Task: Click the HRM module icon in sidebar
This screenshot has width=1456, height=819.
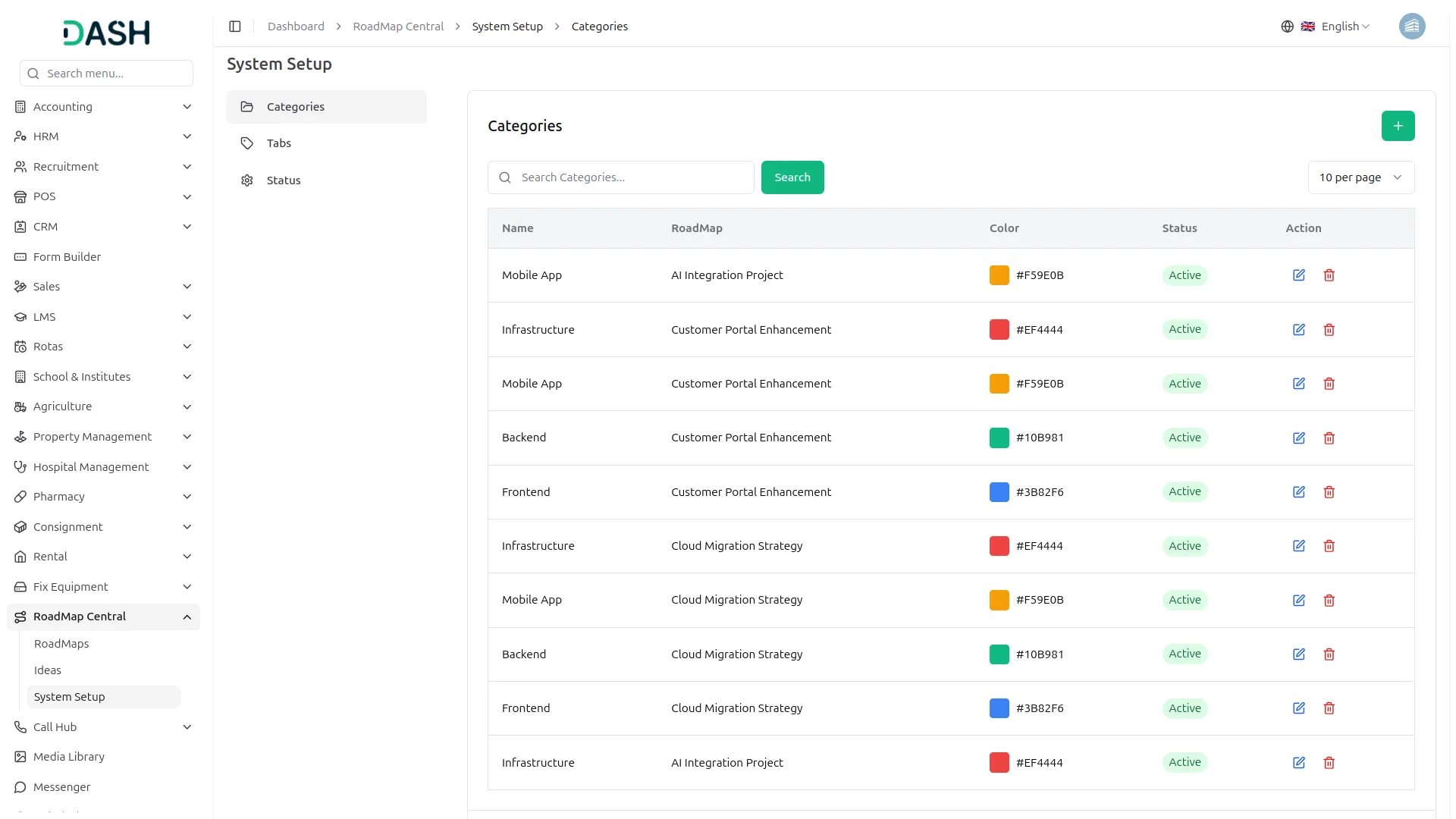Action: 20,136
